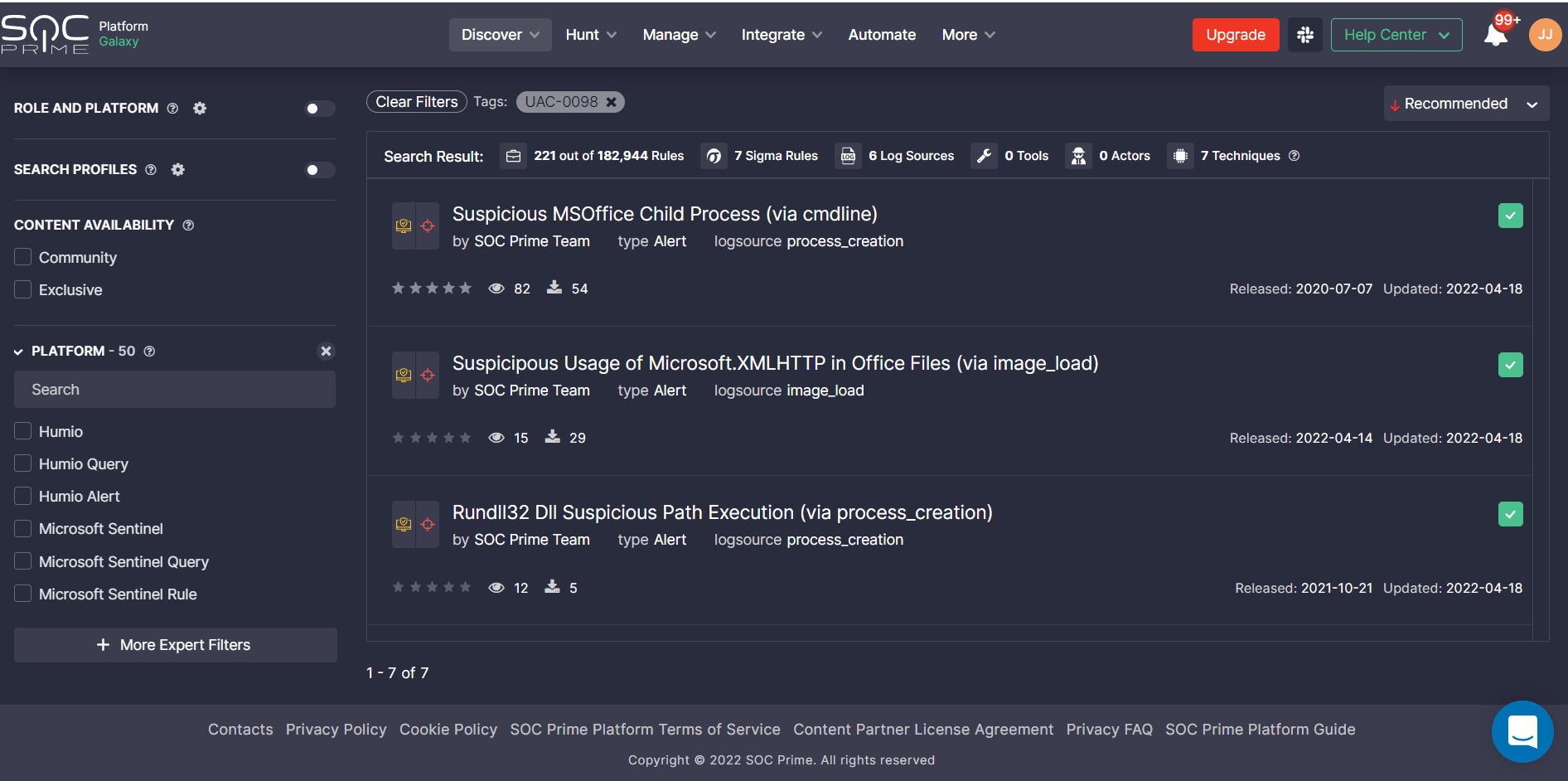Click the Actors icon
The image size is (1568, 781).
[1078, 156]
